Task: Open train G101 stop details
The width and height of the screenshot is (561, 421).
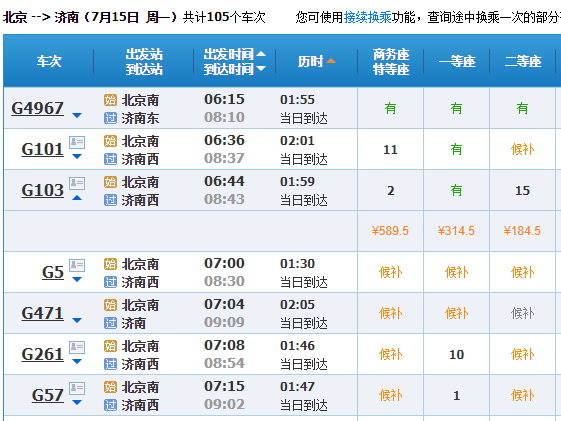Action: (43, 149)
